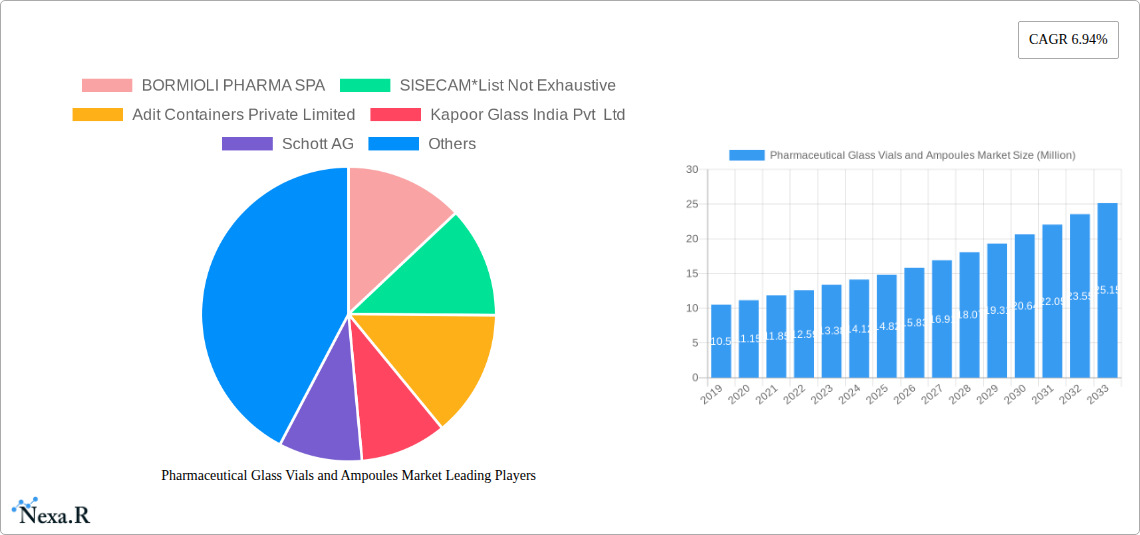Screen dimensions: 1140x535
Task: Select the 2033 bar showing 25.15
Action: pyautogui.click(x=1107, y=290)
